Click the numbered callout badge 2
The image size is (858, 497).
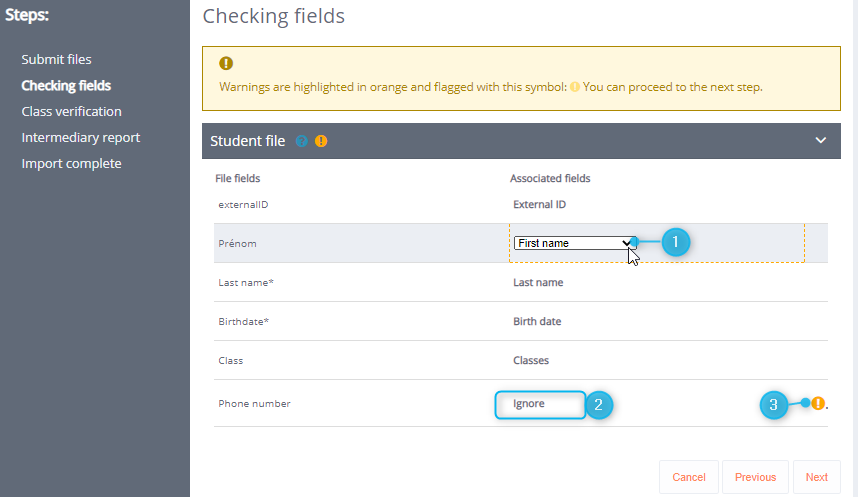(598, 404)
